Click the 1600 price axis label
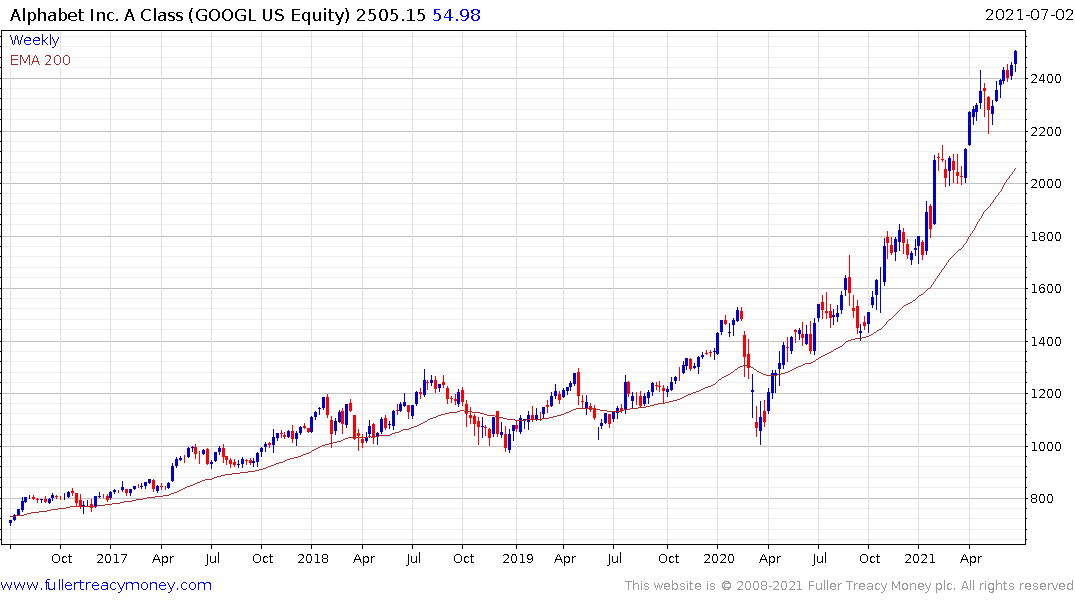This screenshot has height=600, width=1075. point(1046,289)
